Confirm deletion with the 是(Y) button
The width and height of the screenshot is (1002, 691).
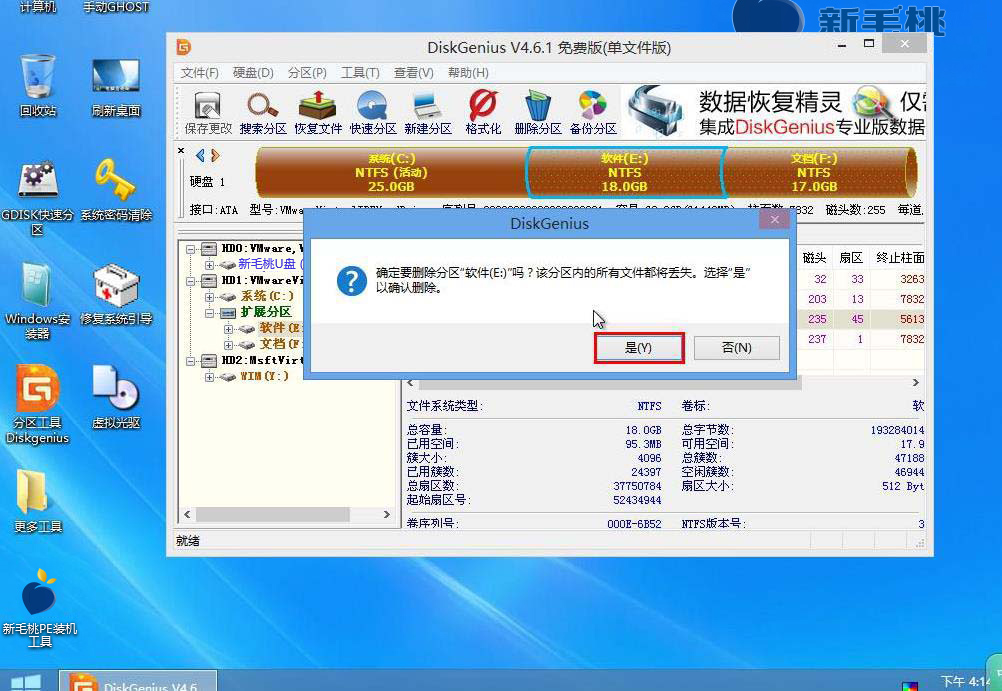[638, 348]
